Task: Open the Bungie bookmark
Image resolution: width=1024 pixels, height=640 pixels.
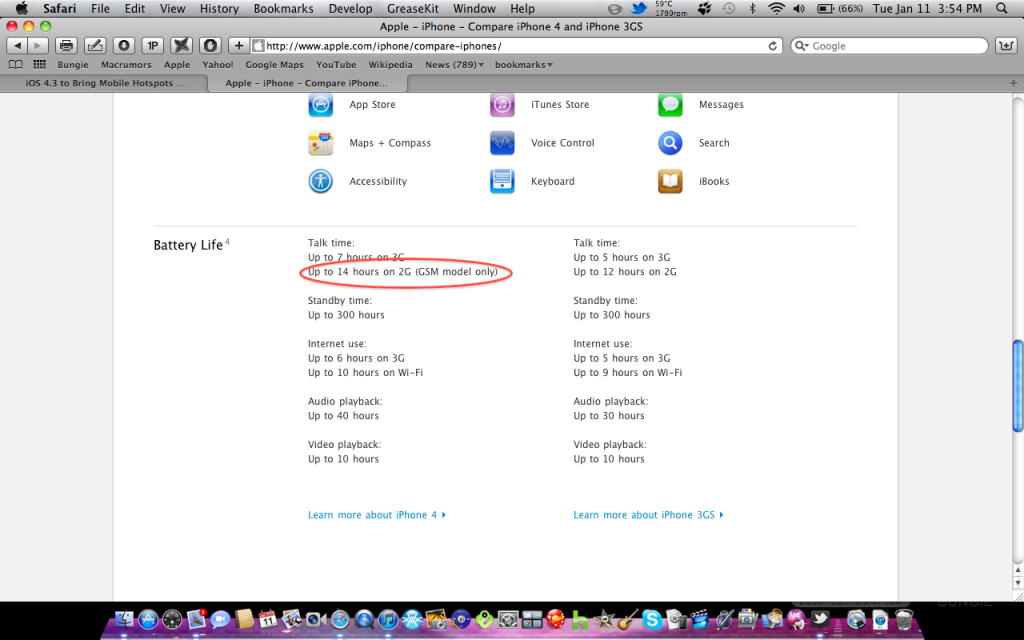Action: click(x=73, y=65)
